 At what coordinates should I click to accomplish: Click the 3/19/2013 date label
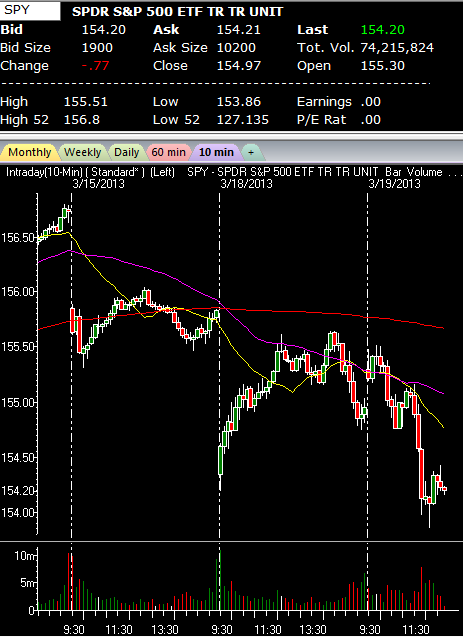pos(394,184)
